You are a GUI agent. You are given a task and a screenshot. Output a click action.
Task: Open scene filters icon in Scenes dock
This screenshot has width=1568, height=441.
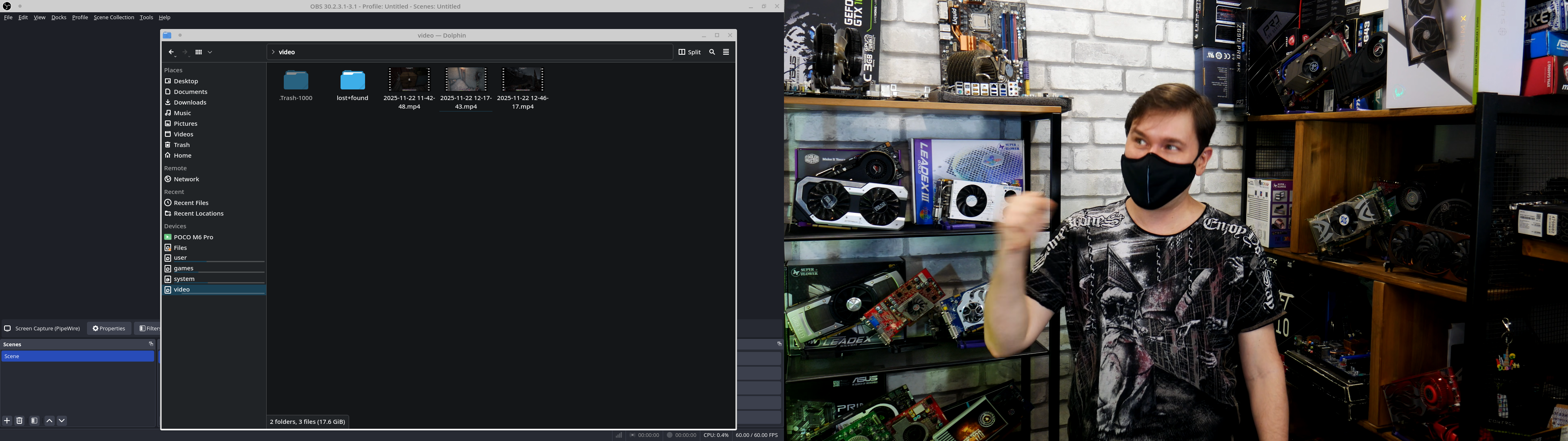click(35, 421)
